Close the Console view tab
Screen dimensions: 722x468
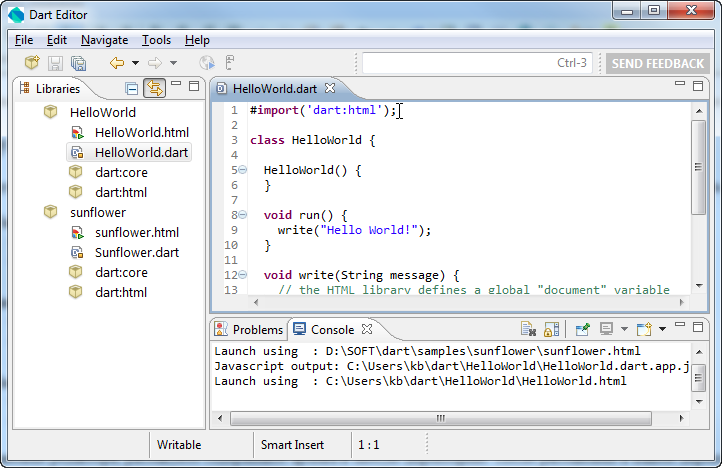367,329
